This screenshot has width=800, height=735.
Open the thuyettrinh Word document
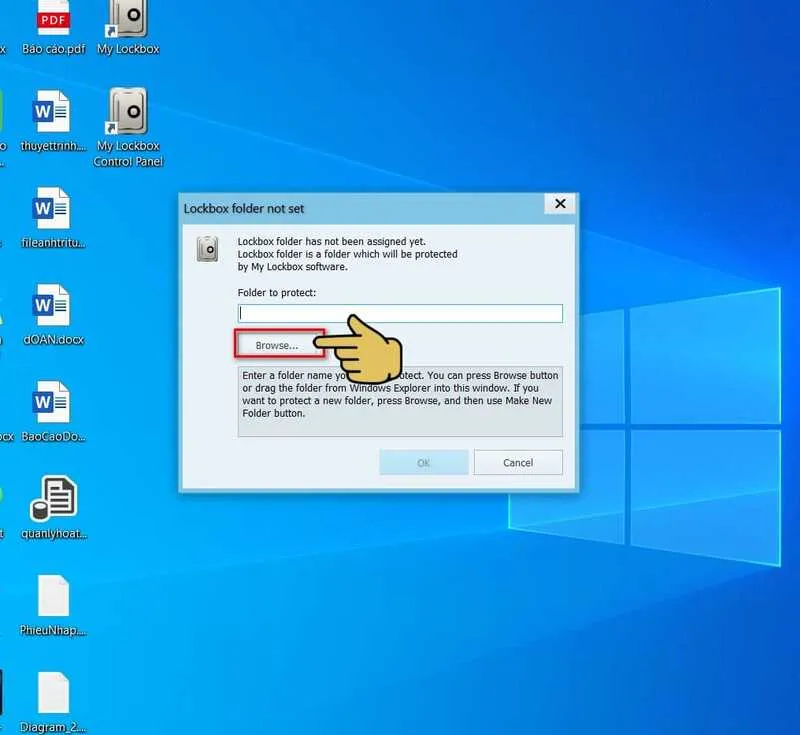[53, 115]
